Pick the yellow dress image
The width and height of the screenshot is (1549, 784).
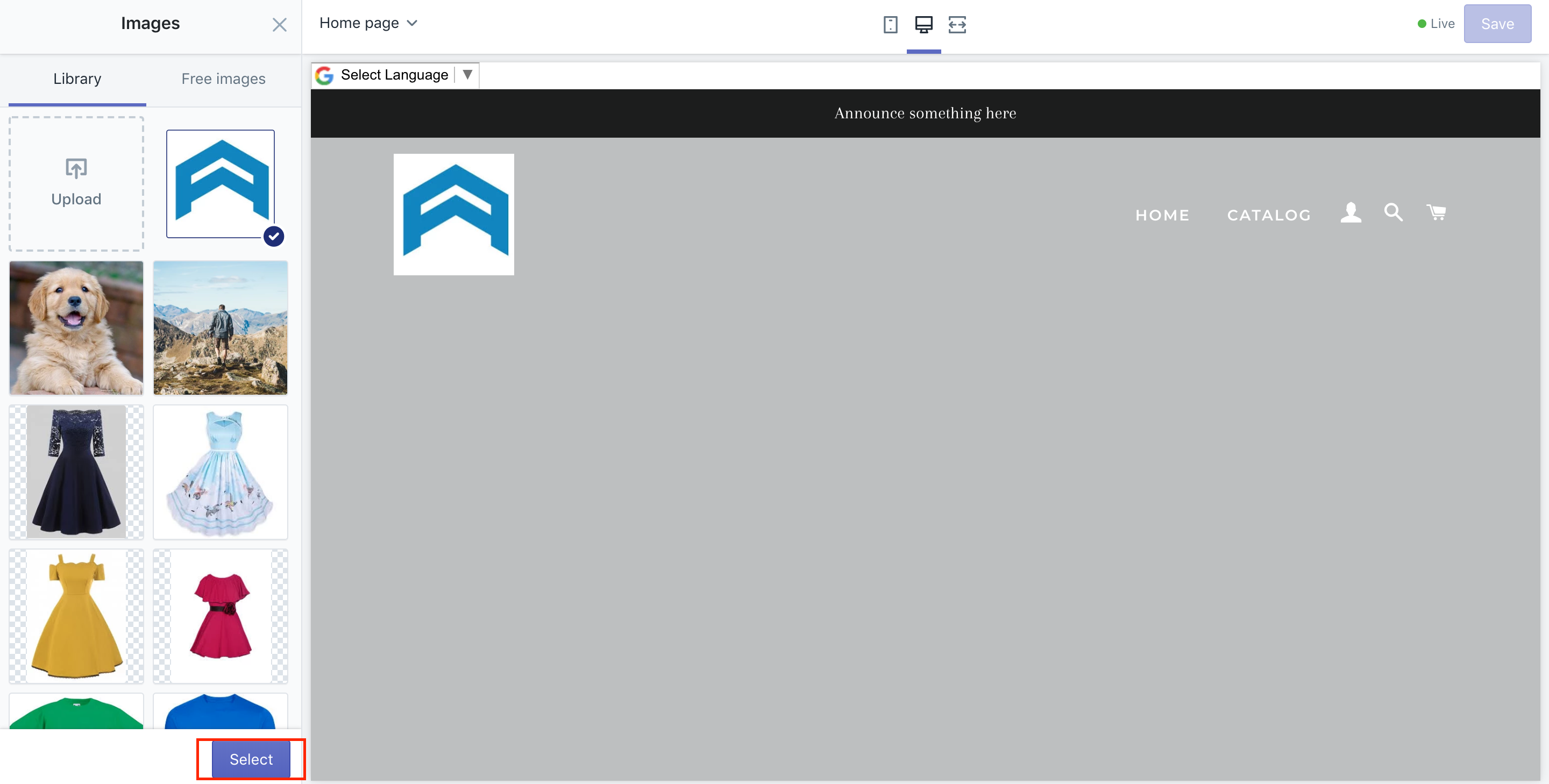click(x=76, y=616)
